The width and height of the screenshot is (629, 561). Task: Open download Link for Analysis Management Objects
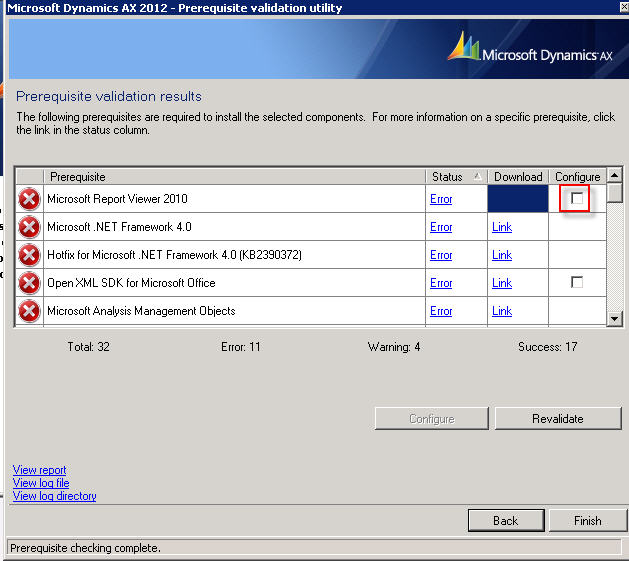click(502, 311)
